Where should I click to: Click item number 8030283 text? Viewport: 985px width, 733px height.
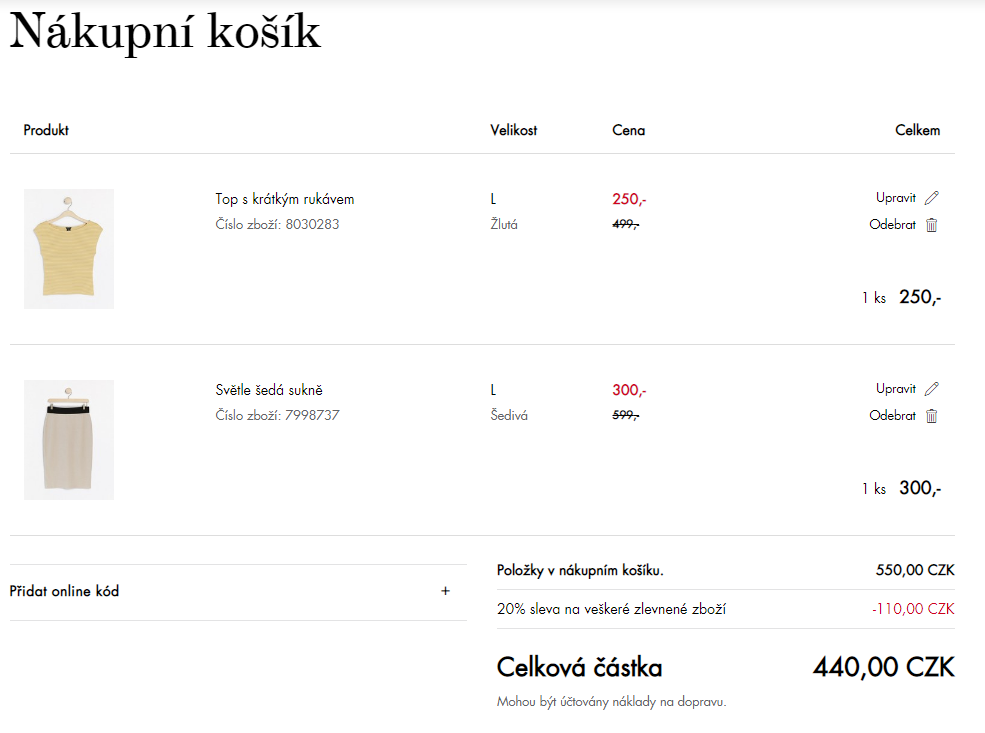coord(277,224)
